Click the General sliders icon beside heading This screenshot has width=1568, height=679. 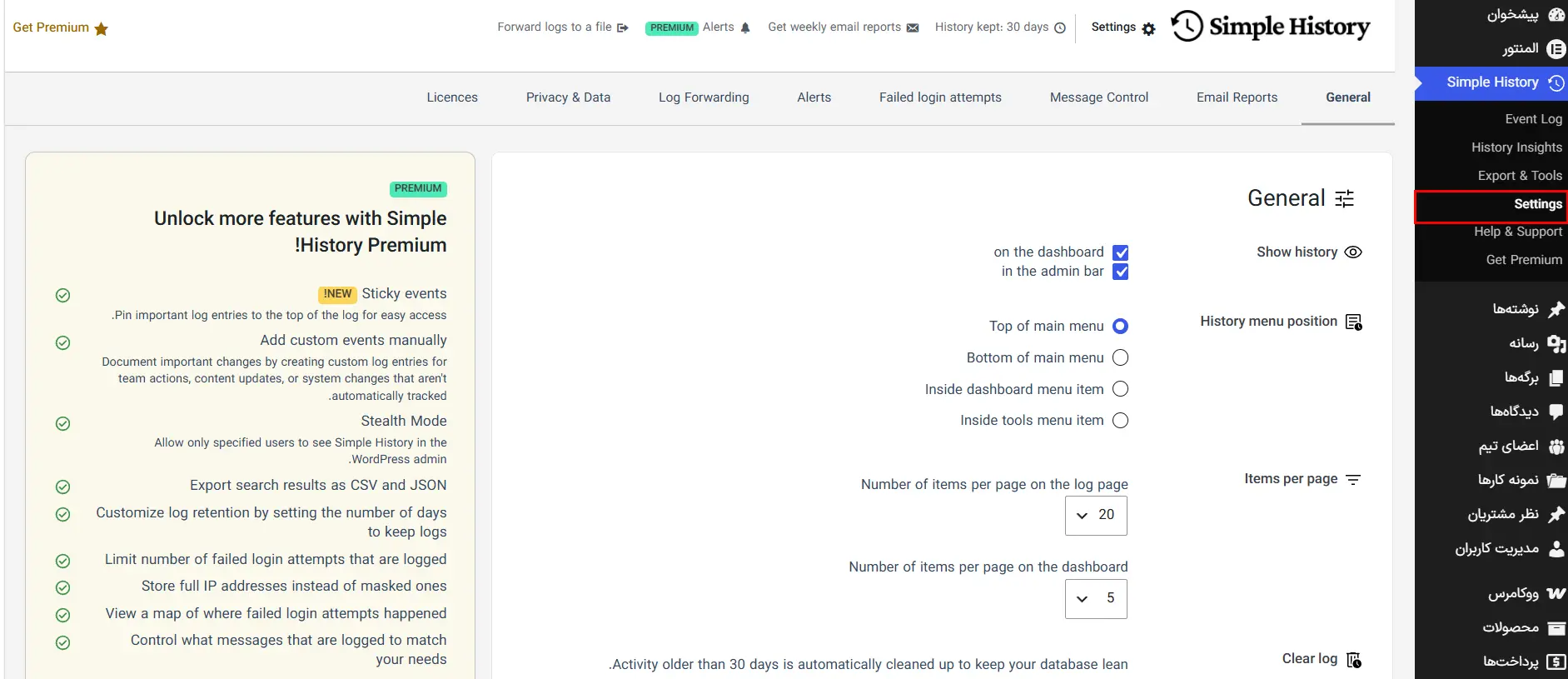1345,198
